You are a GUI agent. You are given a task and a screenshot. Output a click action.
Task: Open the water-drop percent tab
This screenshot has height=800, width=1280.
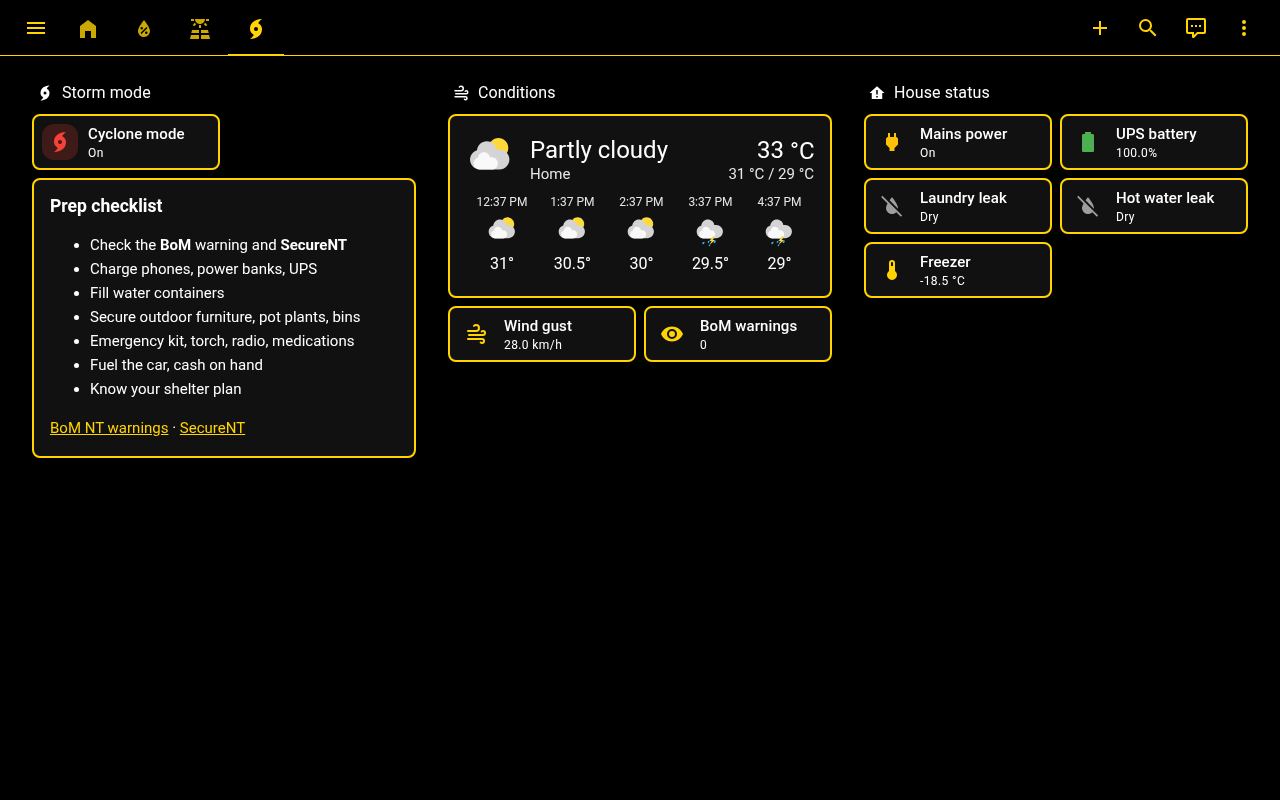coord(144,28)
